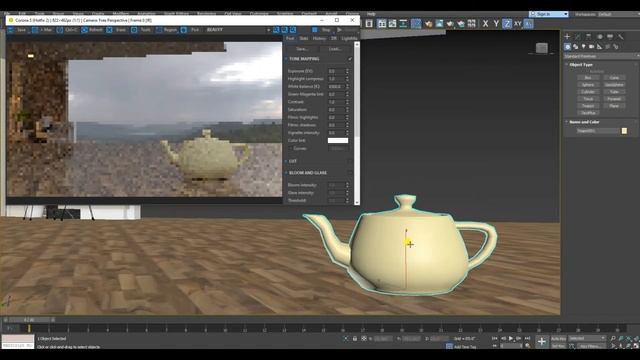Click Save in the Corona VFB toolbar
Image resolution: width=640 pixels, height=360 pixels.
click(x=18, y=30)
